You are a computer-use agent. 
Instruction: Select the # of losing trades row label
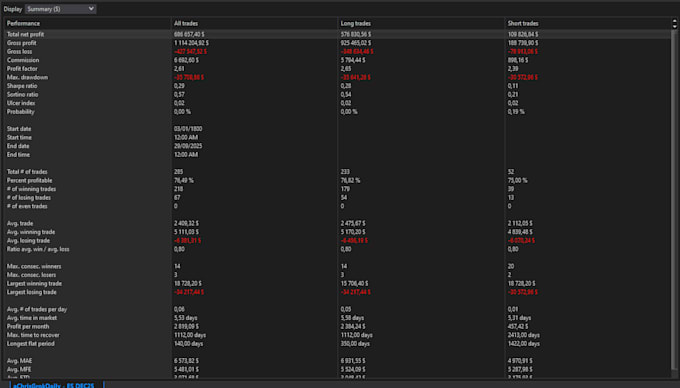29,198
